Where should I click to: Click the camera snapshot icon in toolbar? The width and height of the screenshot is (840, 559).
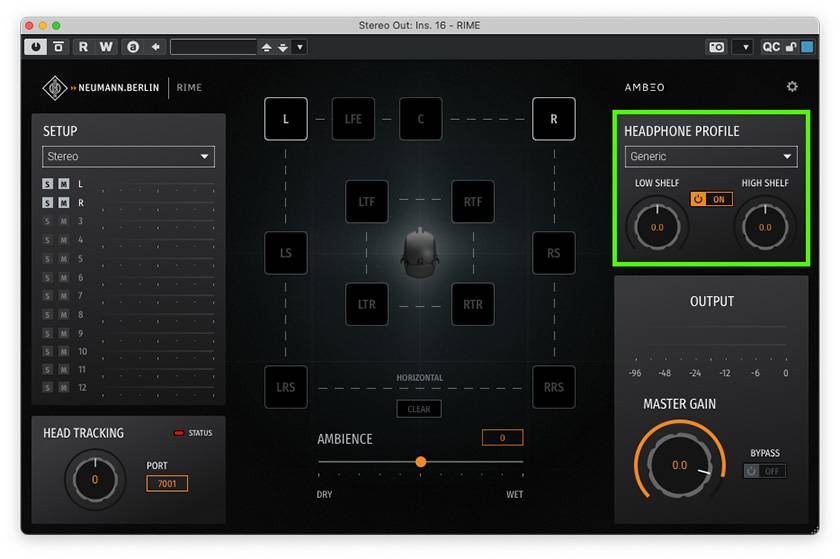(716, 47)
